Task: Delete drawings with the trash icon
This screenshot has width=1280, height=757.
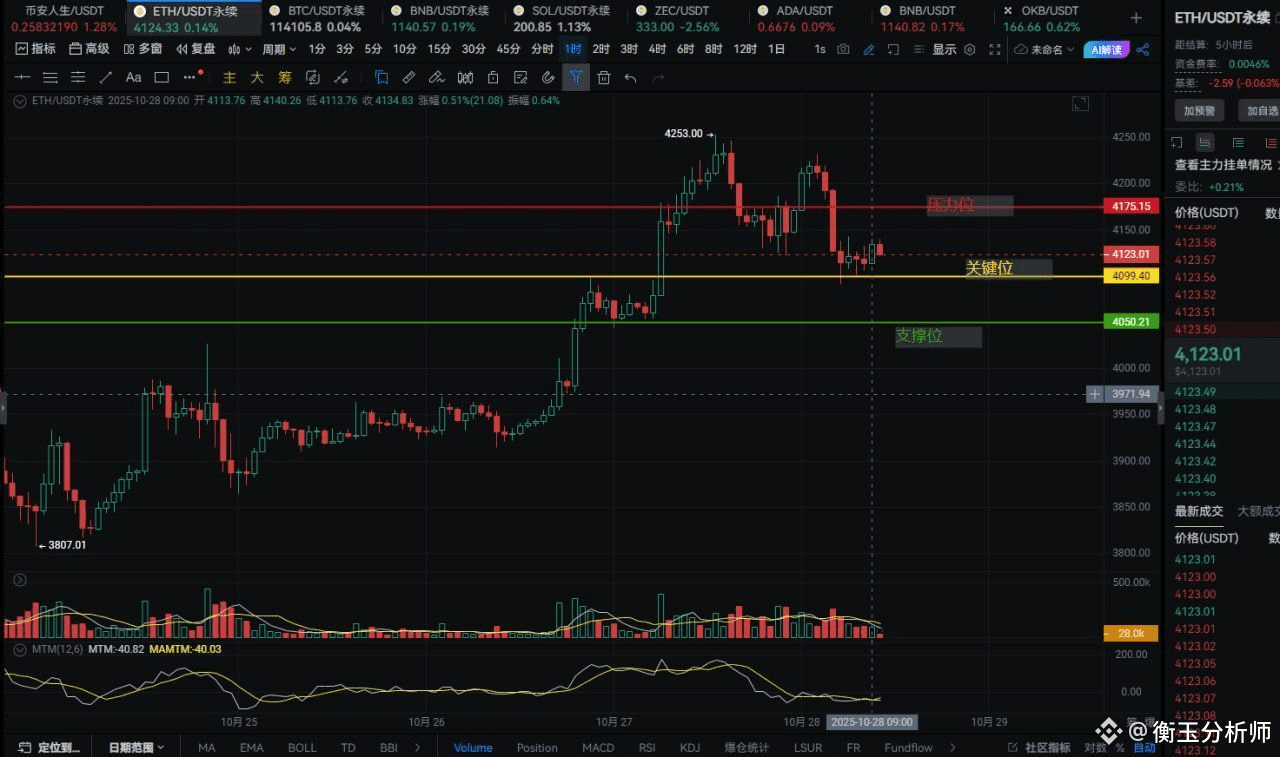Action: click(x=603, y=77)
